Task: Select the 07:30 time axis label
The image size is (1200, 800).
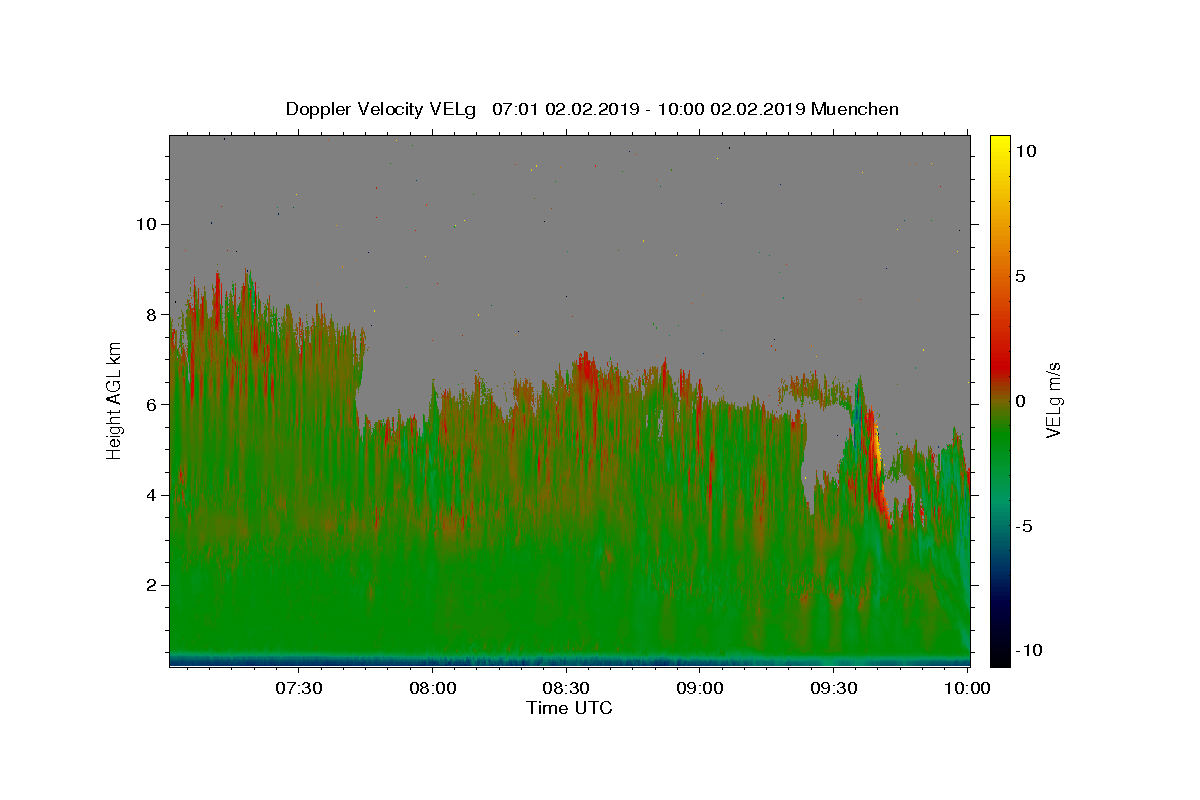Action: click(299, 688)
